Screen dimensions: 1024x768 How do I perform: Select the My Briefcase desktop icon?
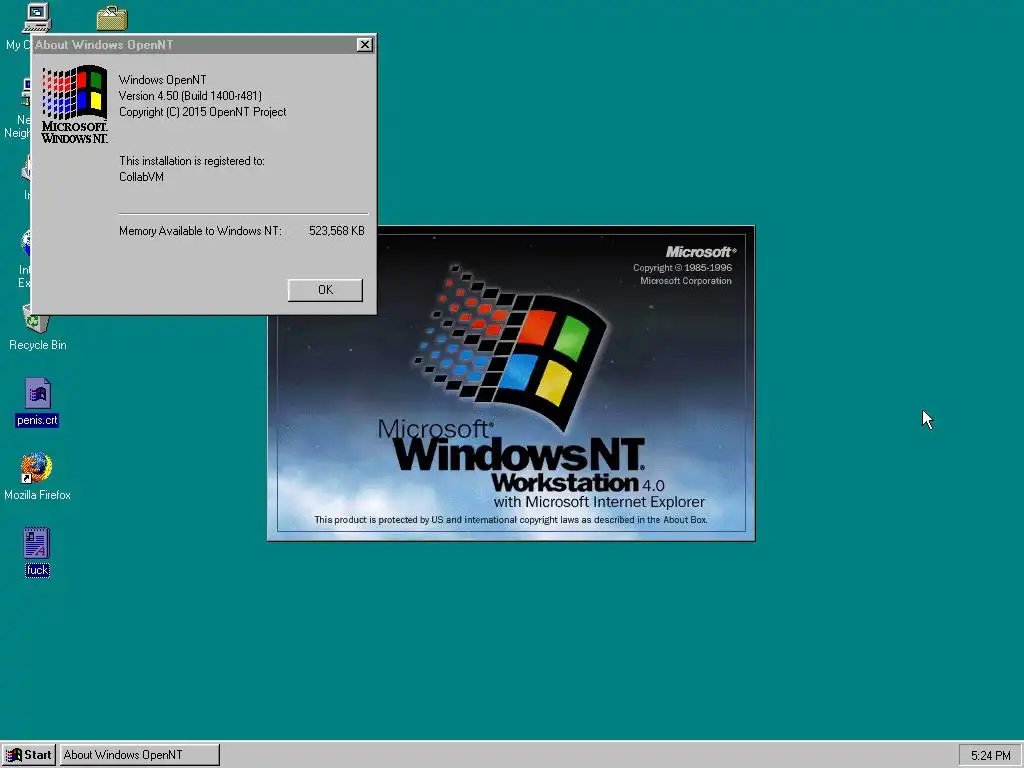click(112, 18)
